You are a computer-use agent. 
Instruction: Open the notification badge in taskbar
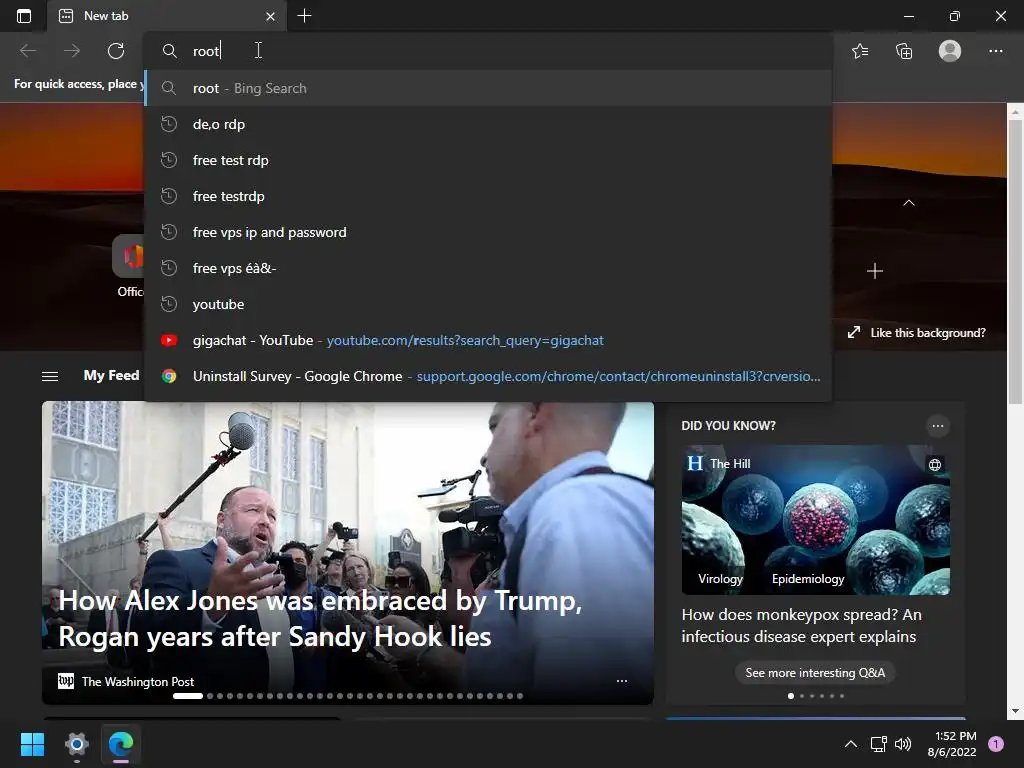point(996,744)
